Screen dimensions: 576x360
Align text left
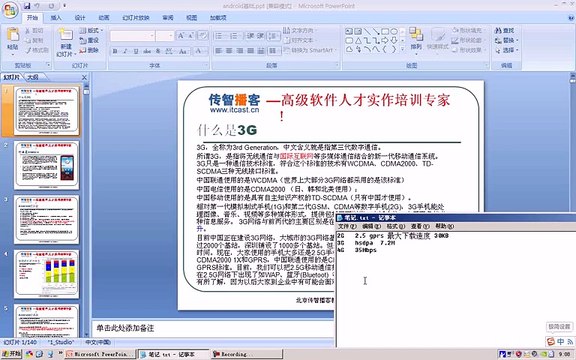[219, 51]
